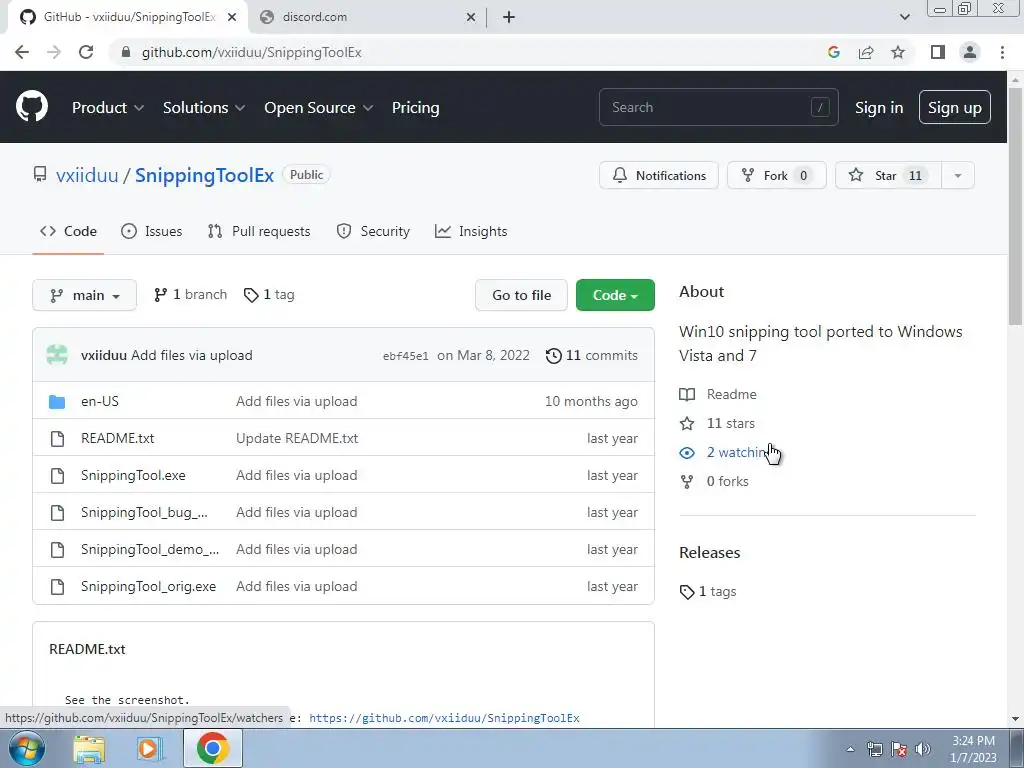The height and width of the screenshot is (768, 1024).
Task: Expand the Star lists dropdown arrow
Action: pos(957,175)
